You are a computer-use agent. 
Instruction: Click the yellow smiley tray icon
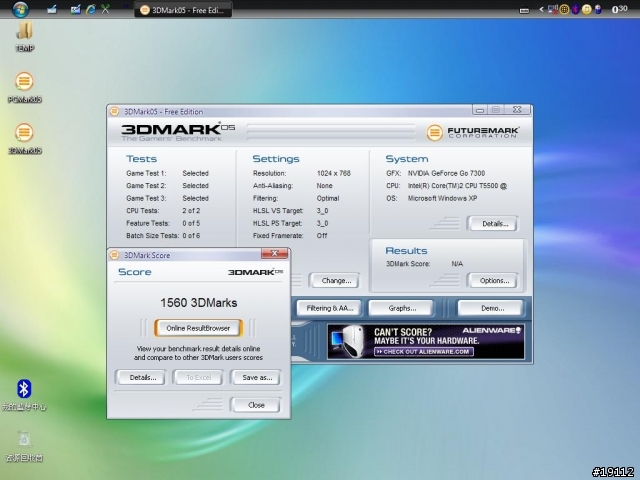click(x=587, y=9)
